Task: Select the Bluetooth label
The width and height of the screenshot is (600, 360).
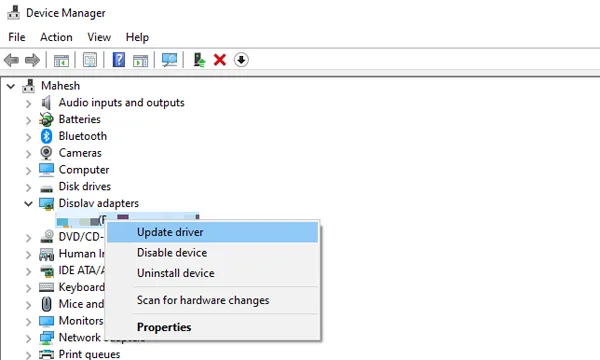Action: point(83,136)
